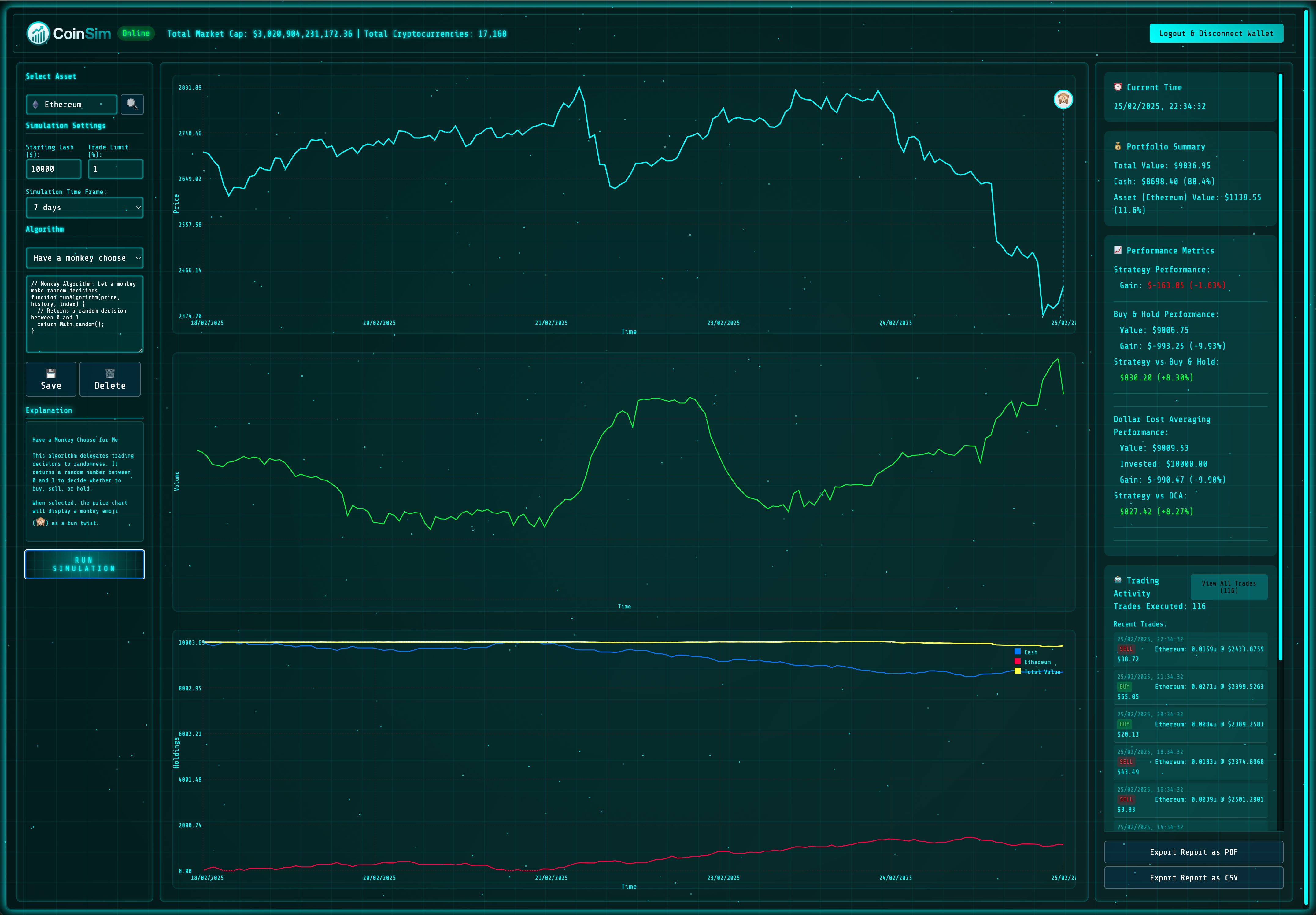Click the trash can Delete icon

110,373
